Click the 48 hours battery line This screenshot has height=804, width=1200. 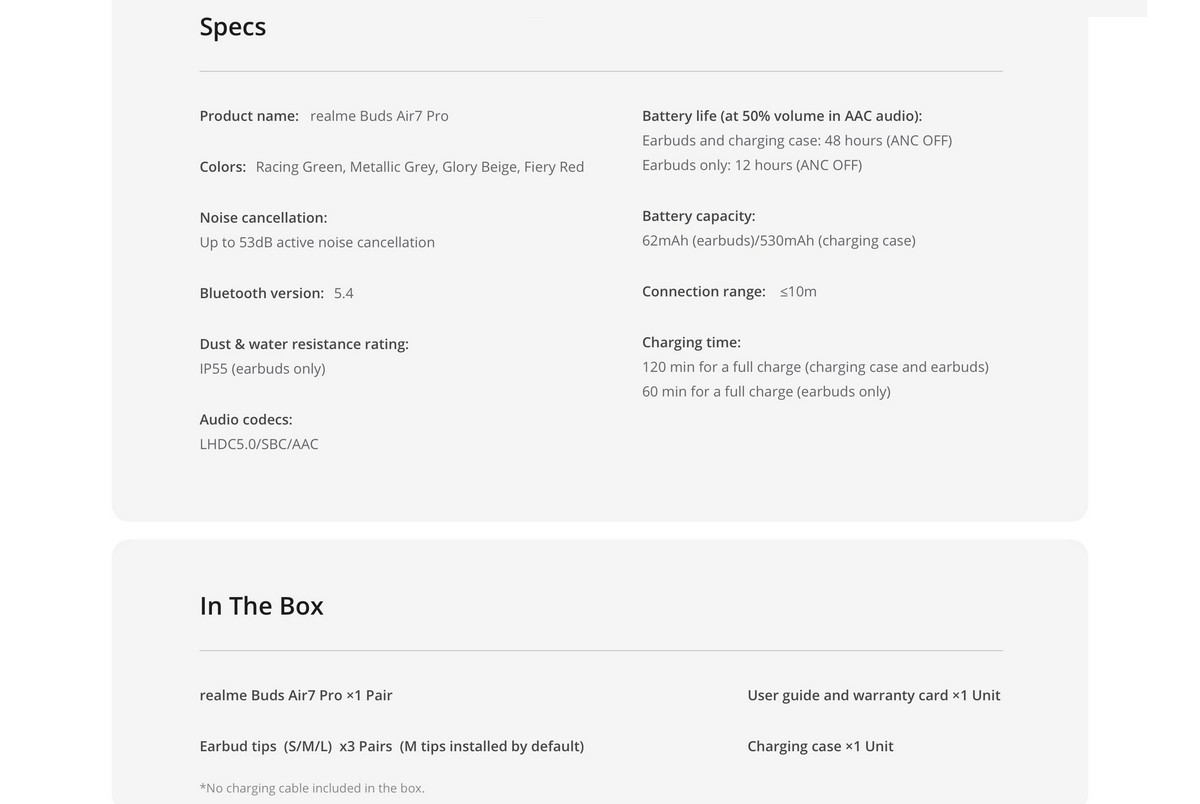coord(797,141)
